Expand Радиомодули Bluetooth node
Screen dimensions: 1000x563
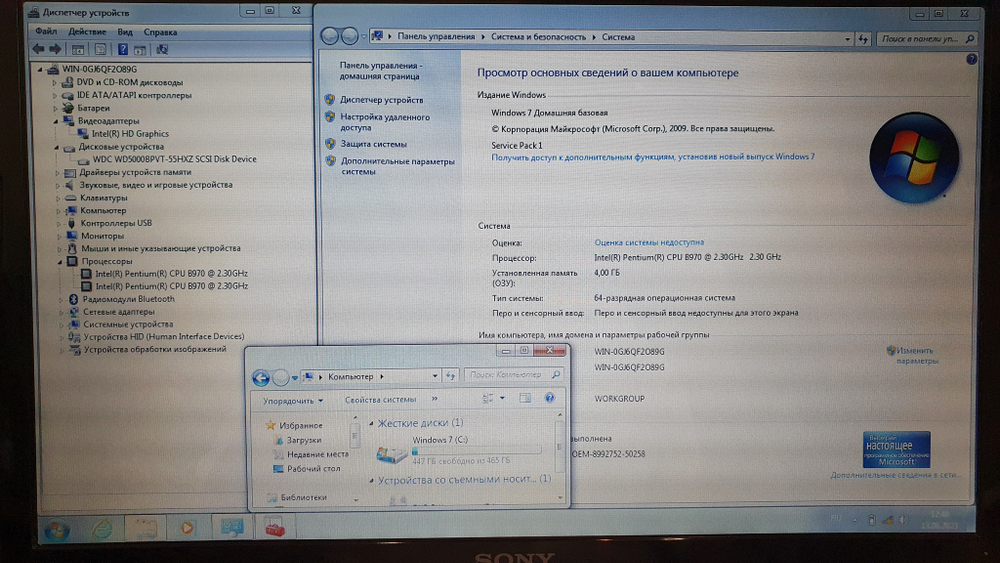click(x=61, y=299)
